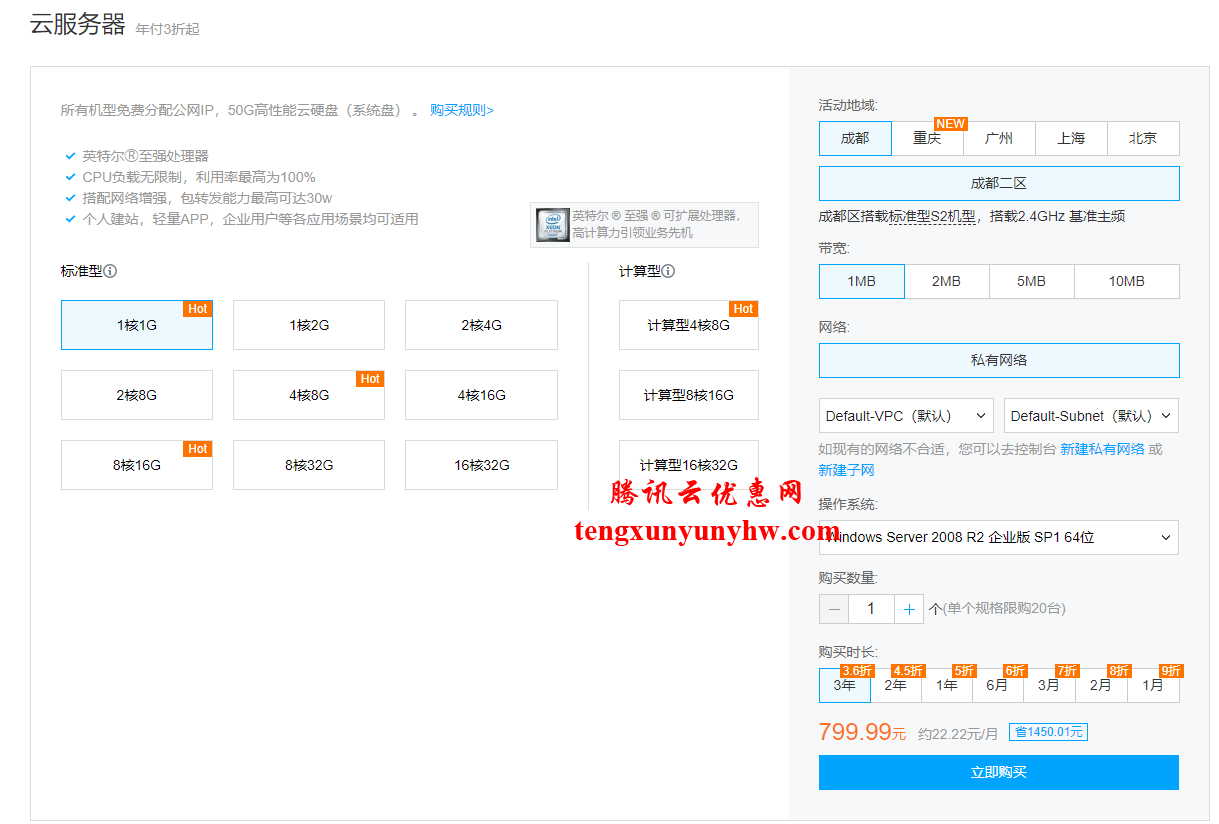Click the 799.99元 price text

coord(862,732)
